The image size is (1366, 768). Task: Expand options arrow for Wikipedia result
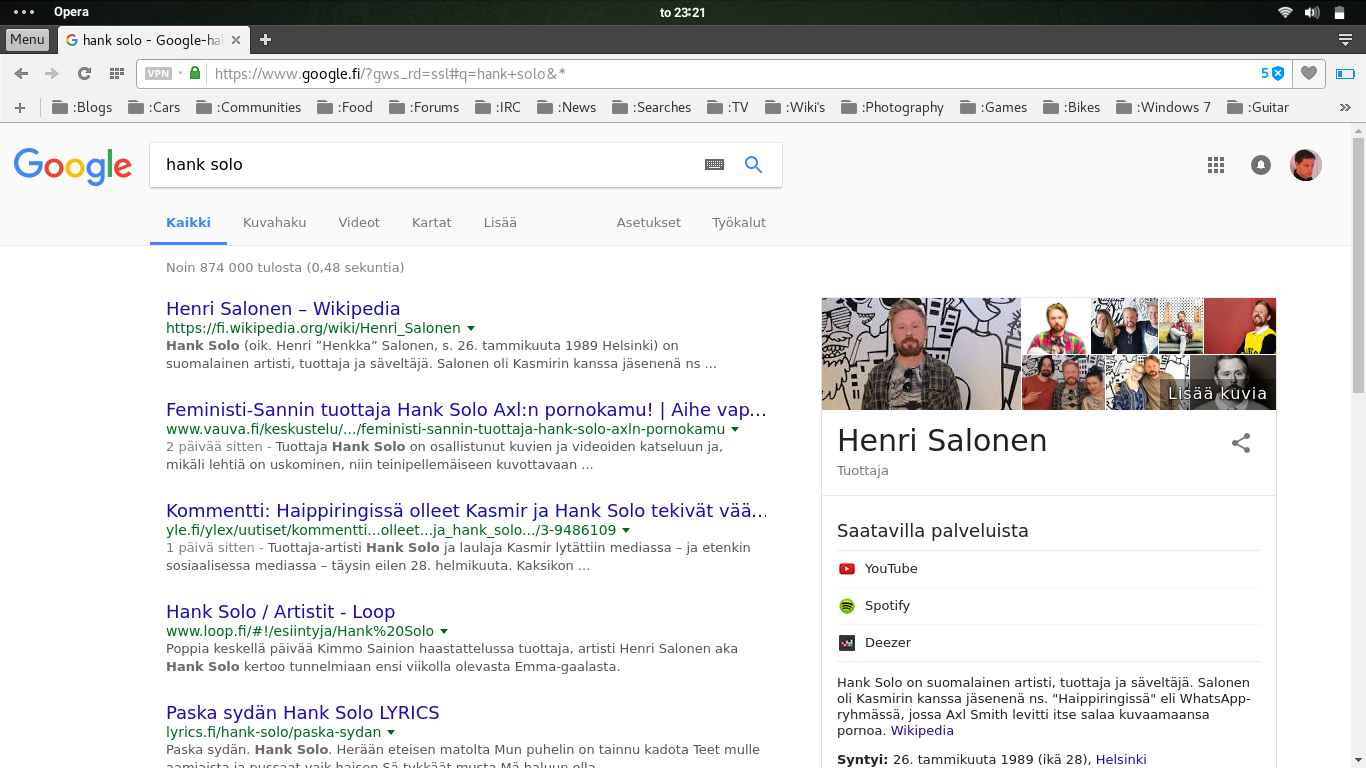pos(471,328)
